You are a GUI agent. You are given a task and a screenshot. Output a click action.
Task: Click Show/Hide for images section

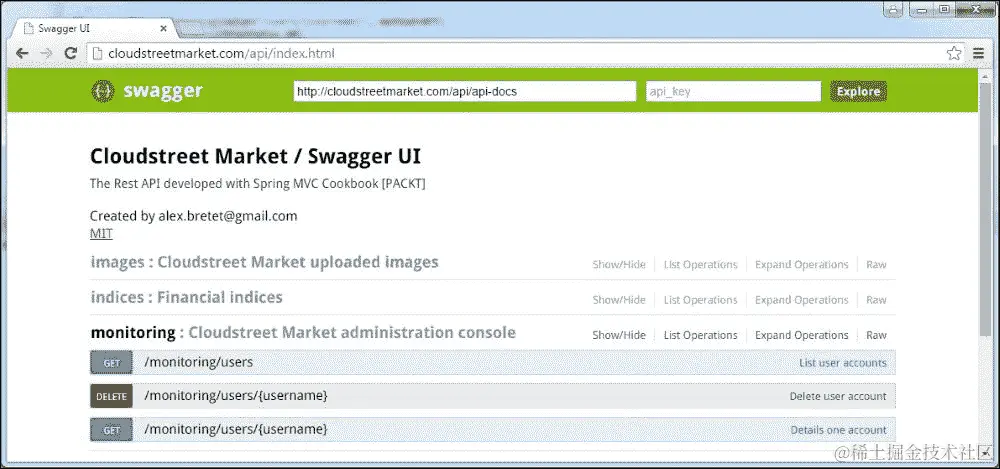[619, 264]
